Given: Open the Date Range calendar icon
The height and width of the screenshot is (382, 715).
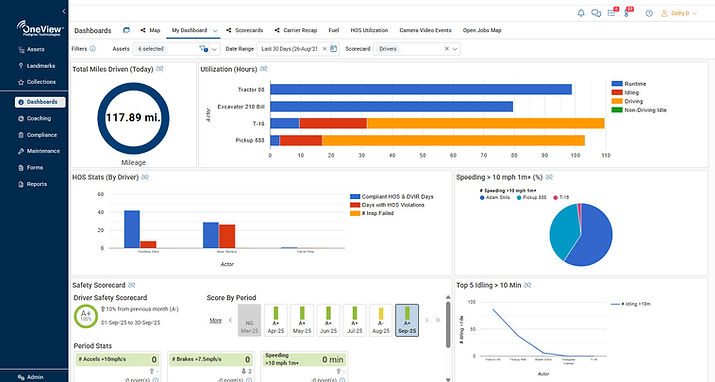Looking at the screenshot, I should [333, 49].
